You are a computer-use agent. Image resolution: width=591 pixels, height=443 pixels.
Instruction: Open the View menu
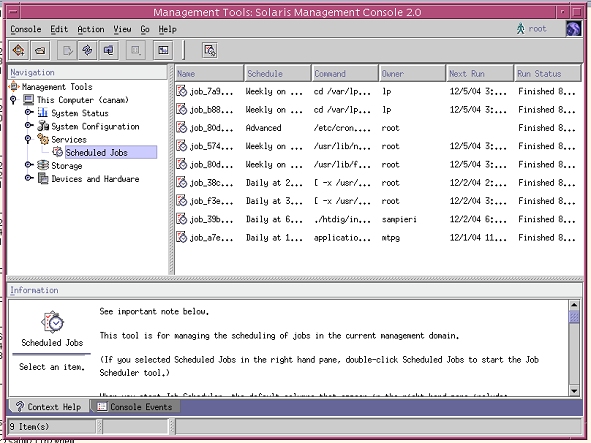pyautogui.click(x=122, y=29)
